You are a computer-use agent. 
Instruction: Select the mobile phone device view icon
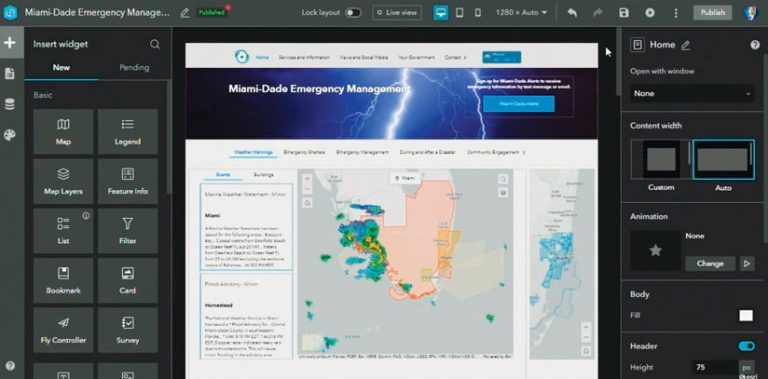(x=478, y=13)
